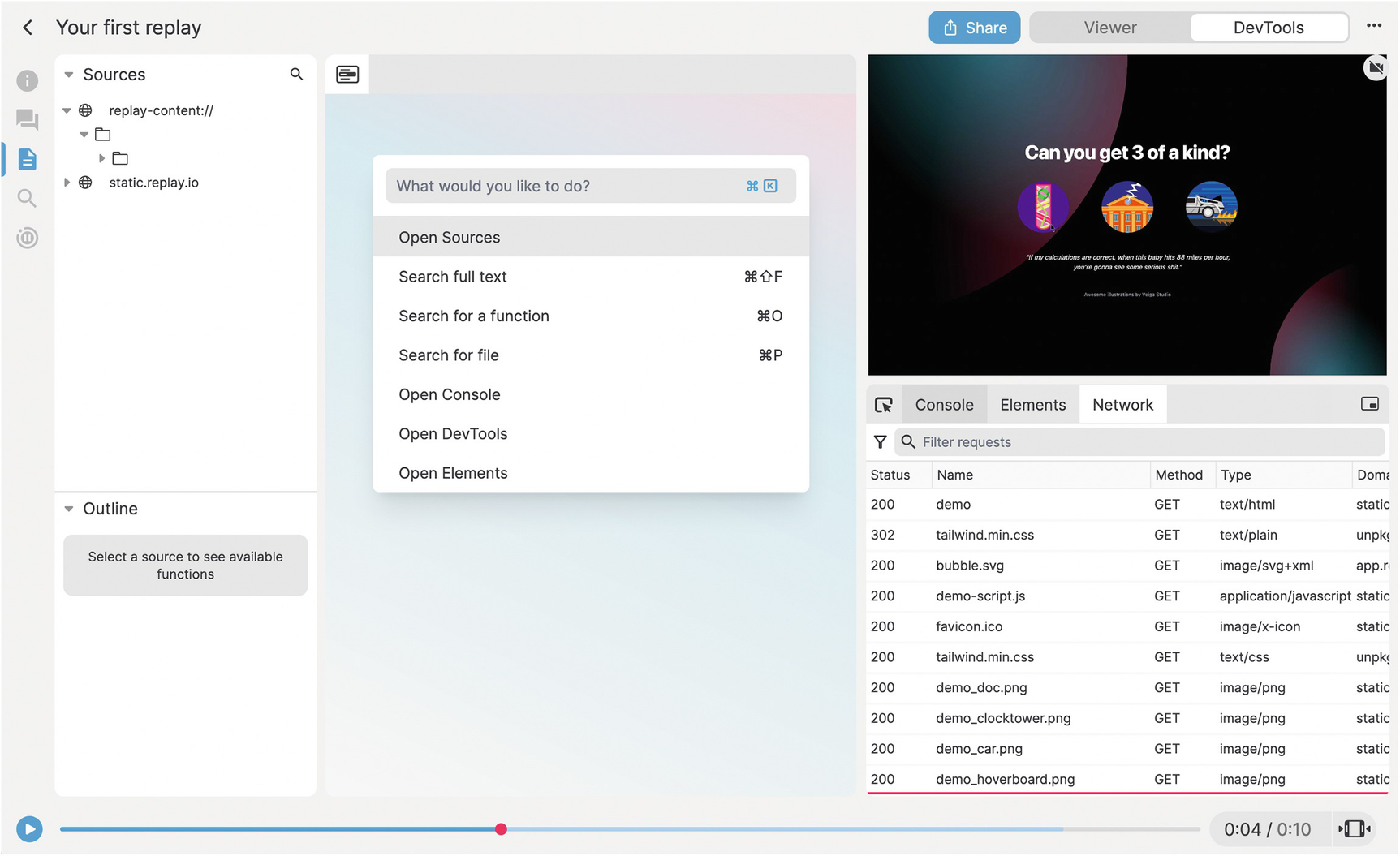Click the search icon in Sources header
Image resolution: width=1400 pixels, height=856 pixels.
296,75
